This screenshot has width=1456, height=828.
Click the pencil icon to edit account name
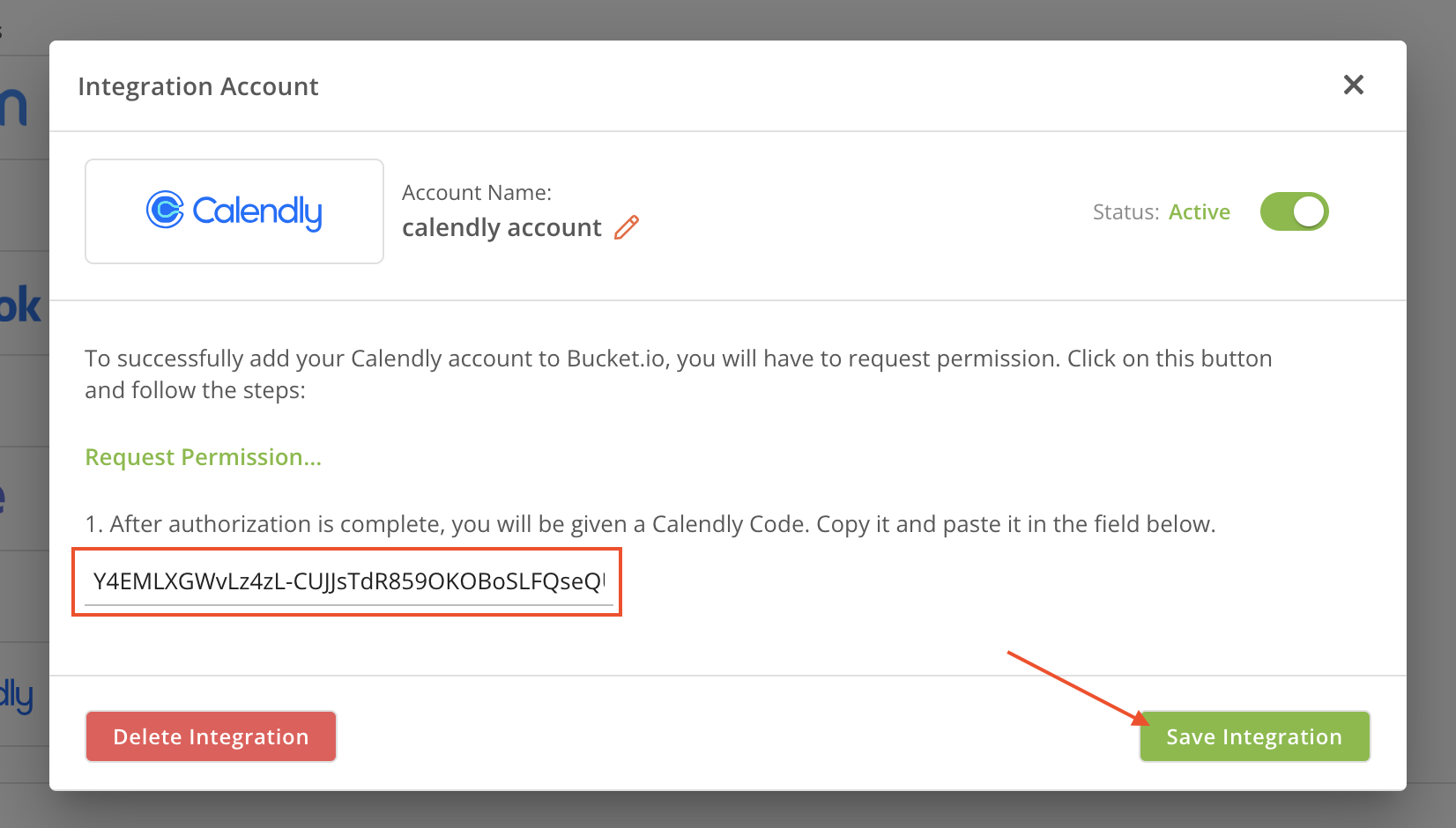[627, 227]
